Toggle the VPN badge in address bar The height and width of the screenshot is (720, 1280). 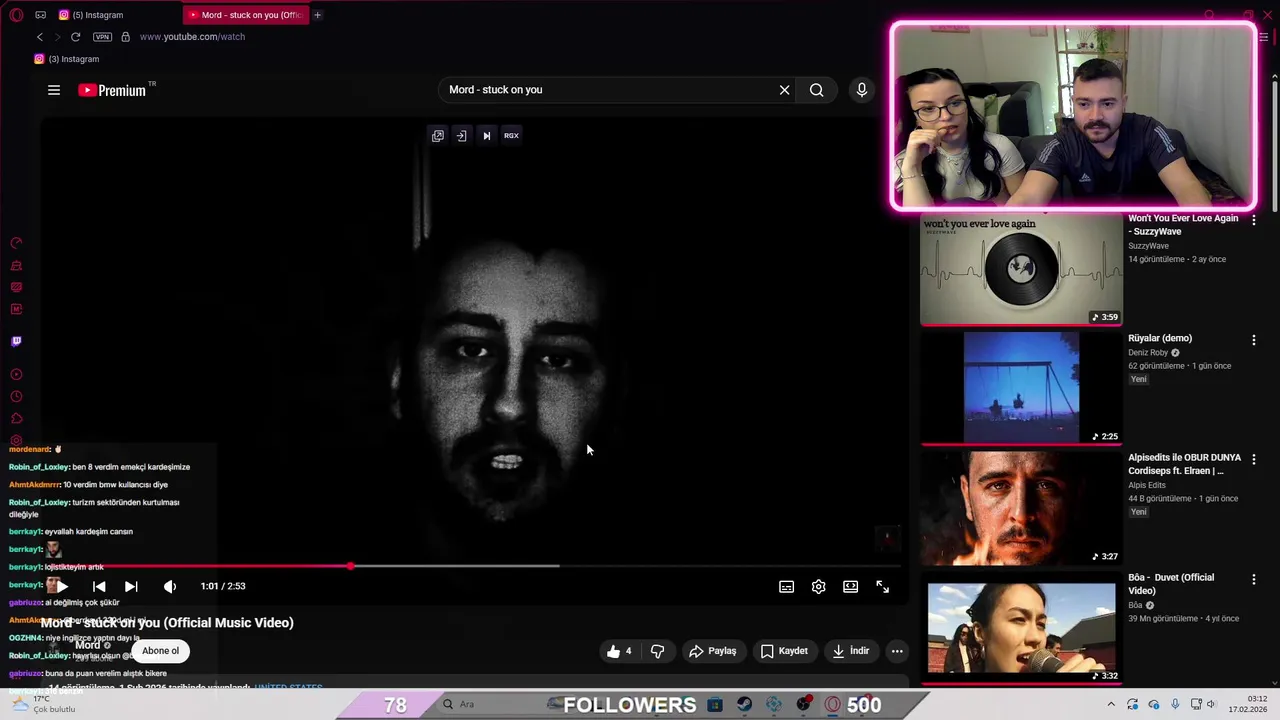(102, 37)
